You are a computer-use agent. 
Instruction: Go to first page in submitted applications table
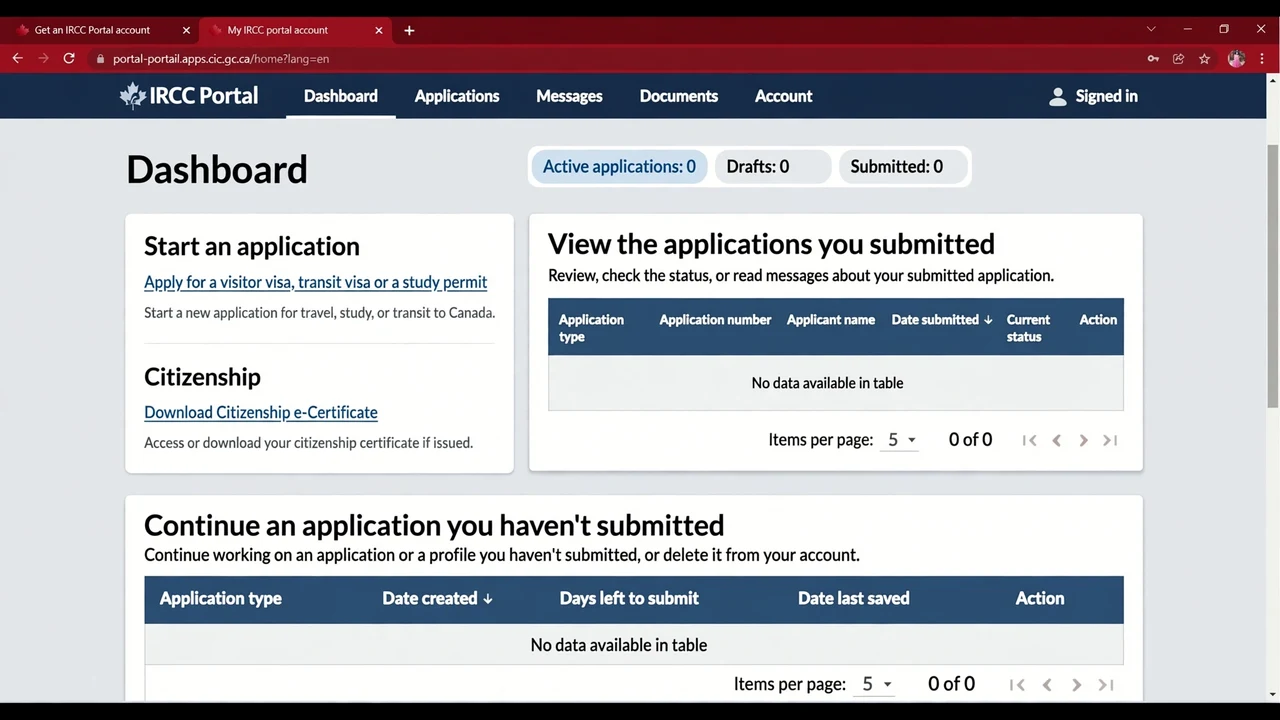[1029, 440]
